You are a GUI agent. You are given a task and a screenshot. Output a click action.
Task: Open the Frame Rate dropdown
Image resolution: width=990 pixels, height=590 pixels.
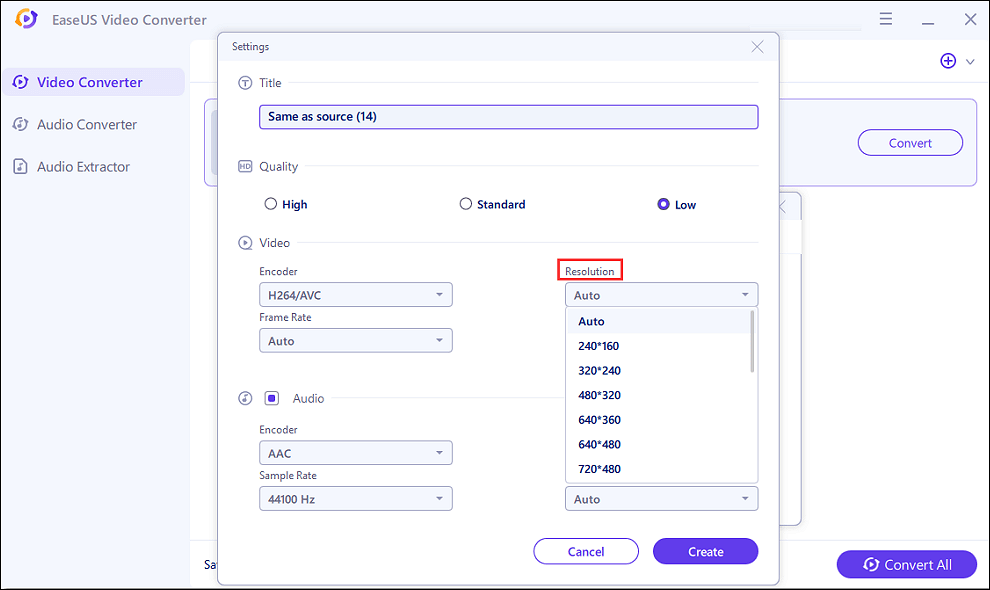[355, 341]
